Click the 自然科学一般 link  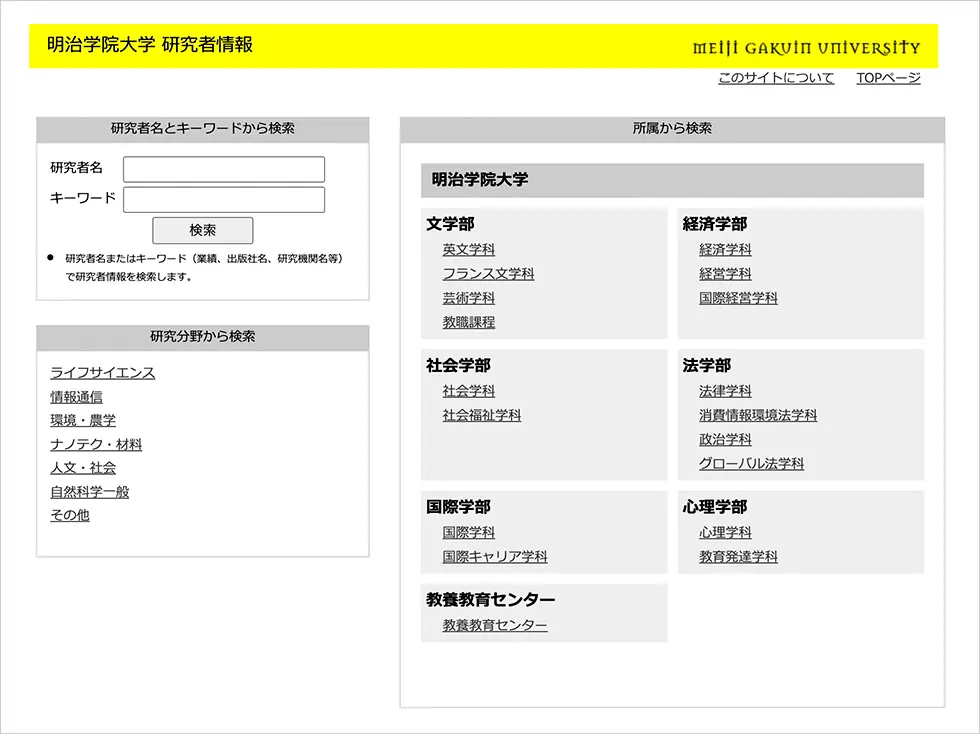coord(90,491)
